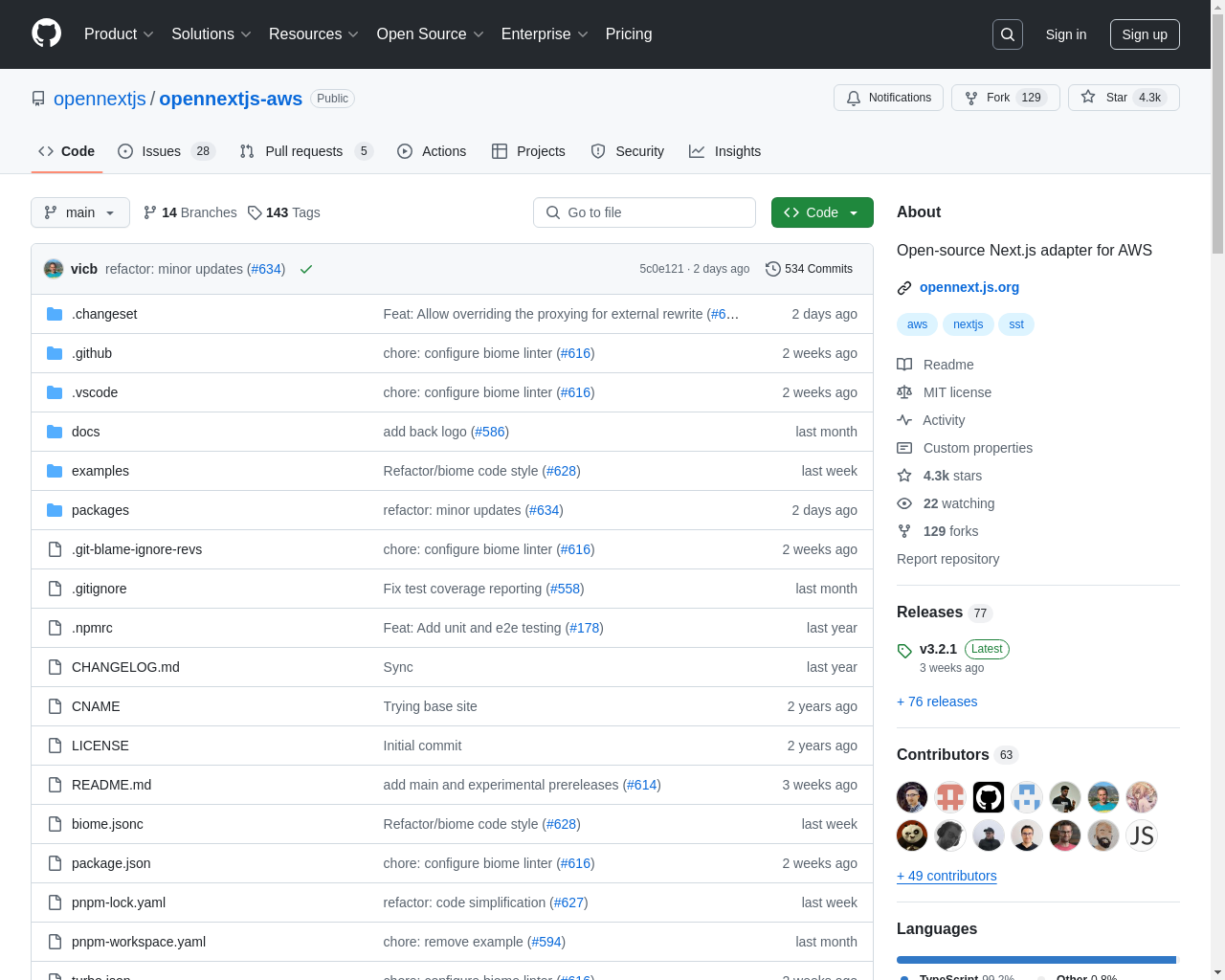Click the Report repository link
This screenshot has width=1225, height=980.
(947, 559)
